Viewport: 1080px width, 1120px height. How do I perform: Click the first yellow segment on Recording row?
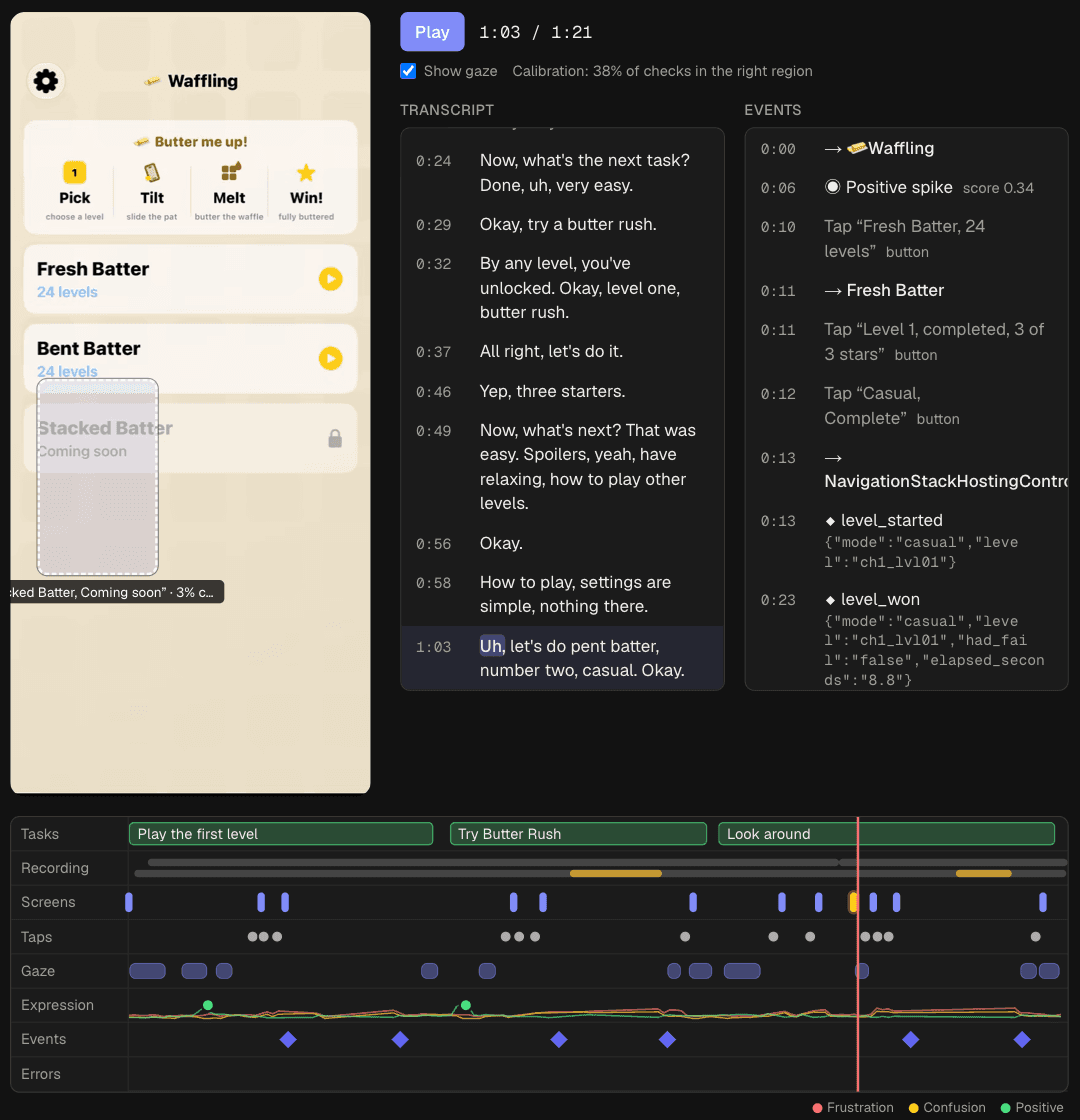tap(616, 874)
